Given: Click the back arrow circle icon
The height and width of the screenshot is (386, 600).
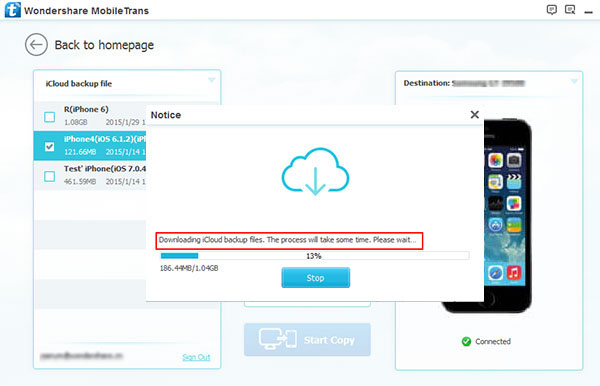Looking at the screenshot, I should (x=36, y=45).
